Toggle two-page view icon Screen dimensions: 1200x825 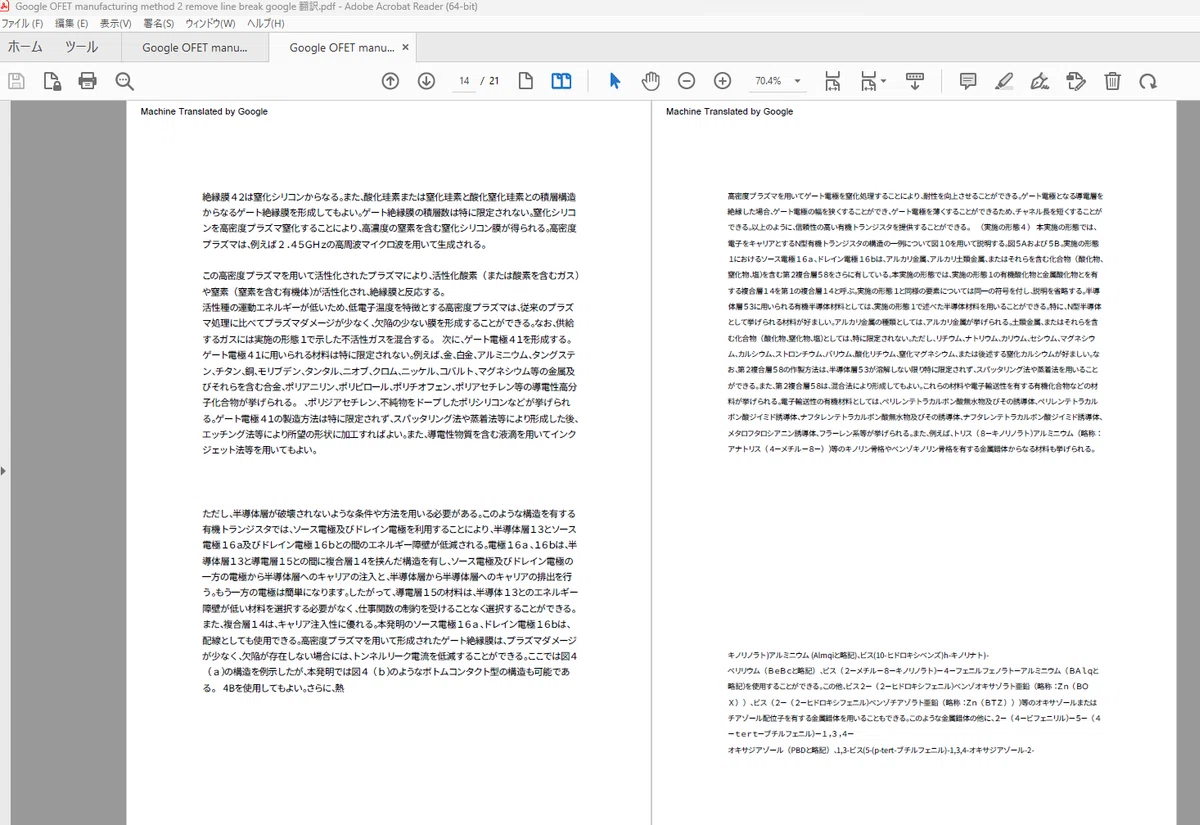point(562,81)
